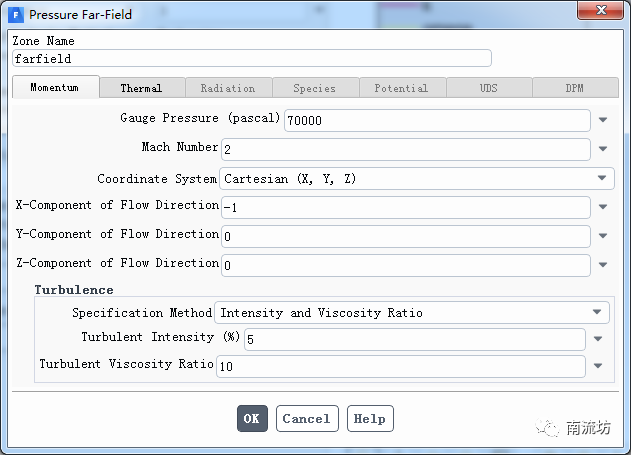Image resolution: width=631 pixels, height=455 pixels.
Task: Click into the Mach Number field
Action: tap(405, 149)
